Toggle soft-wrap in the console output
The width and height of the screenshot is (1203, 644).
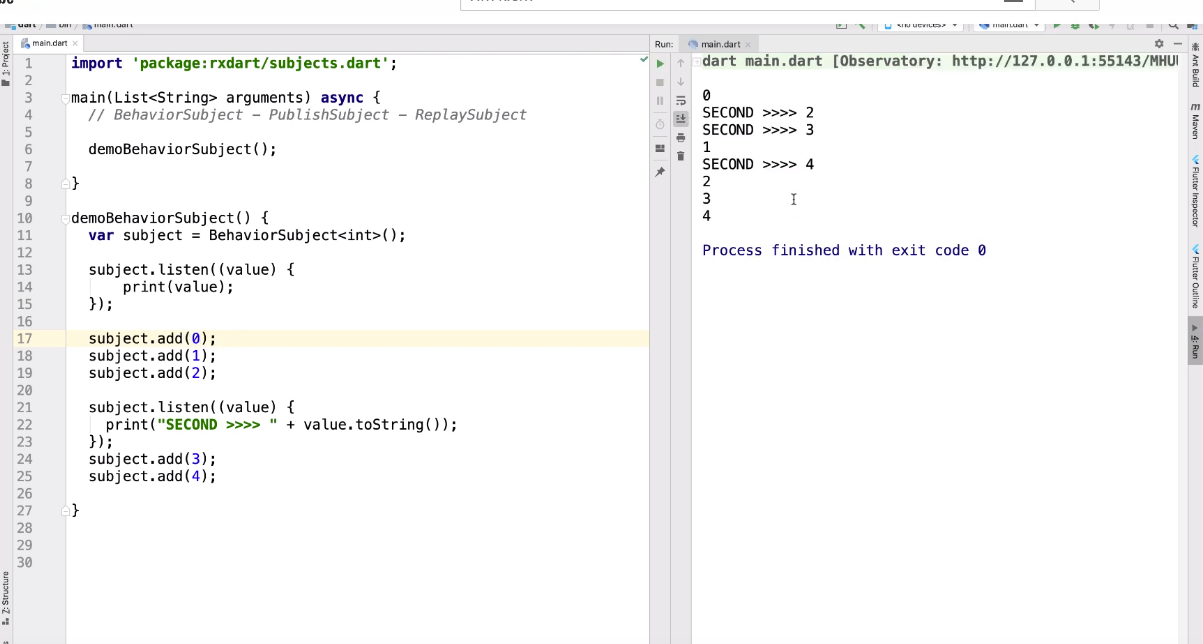pyautogui.click(x=681, y=100)
